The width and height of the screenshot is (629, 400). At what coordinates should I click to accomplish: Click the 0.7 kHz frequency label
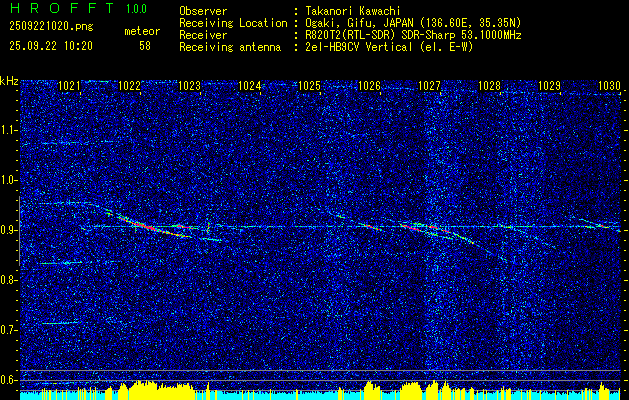click(x=10, y=330)
